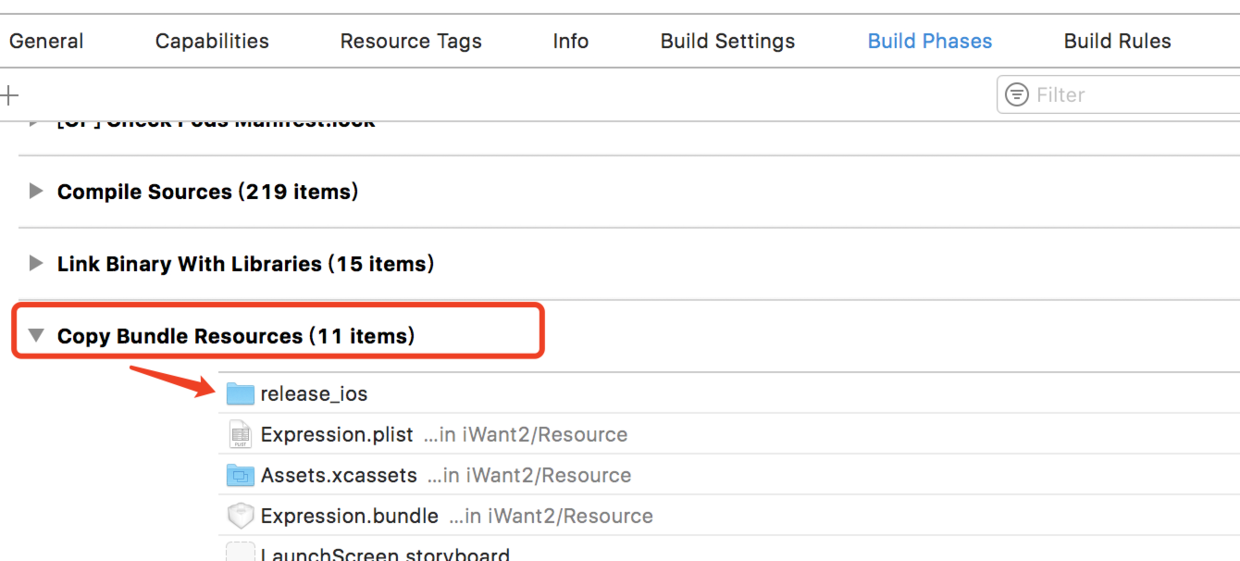
Task: Go to the Resource Tags tab
Action: pos(411,41)
